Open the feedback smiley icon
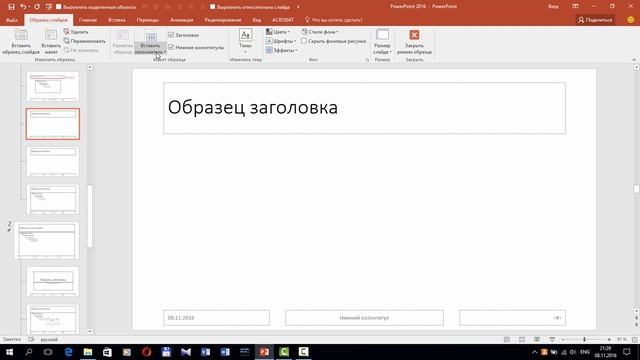The image size is (640, 360). point(631,20)
